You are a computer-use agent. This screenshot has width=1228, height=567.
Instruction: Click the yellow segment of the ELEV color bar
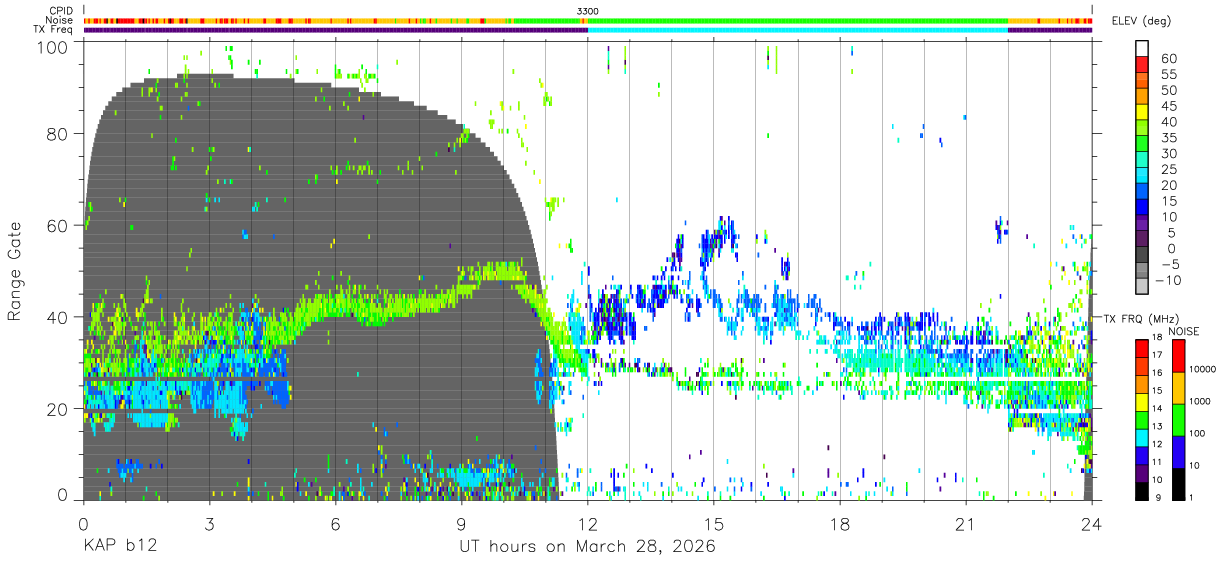(x=1142, y=113)
